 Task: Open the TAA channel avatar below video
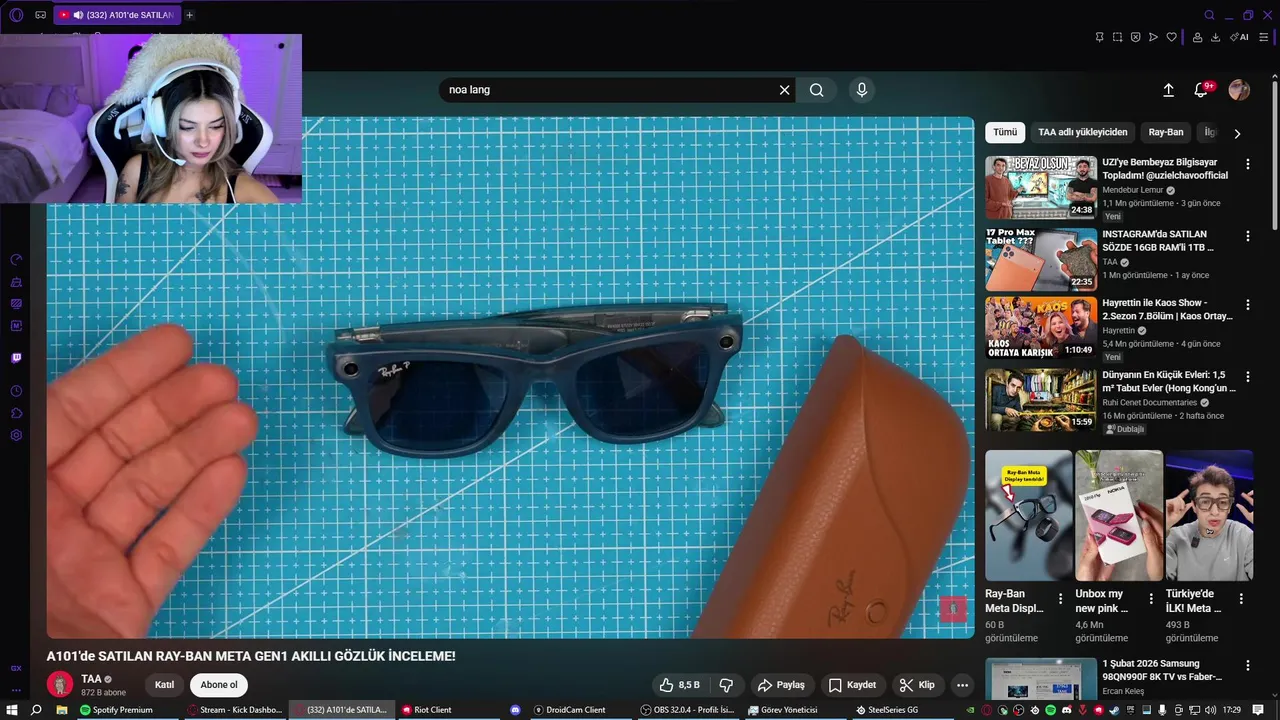click(x=60, y=685)
